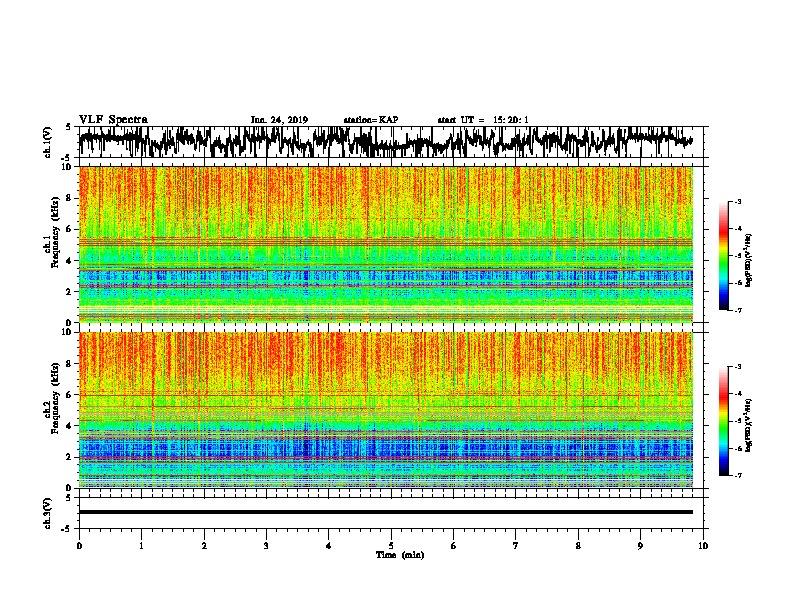Click the lower colorbar log(PSD) unit label

(749, 425)
